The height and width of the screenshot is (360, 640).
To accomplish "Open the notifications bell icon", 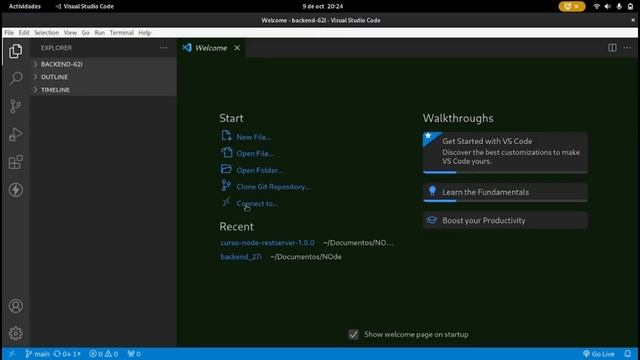I will click(628, 354).
